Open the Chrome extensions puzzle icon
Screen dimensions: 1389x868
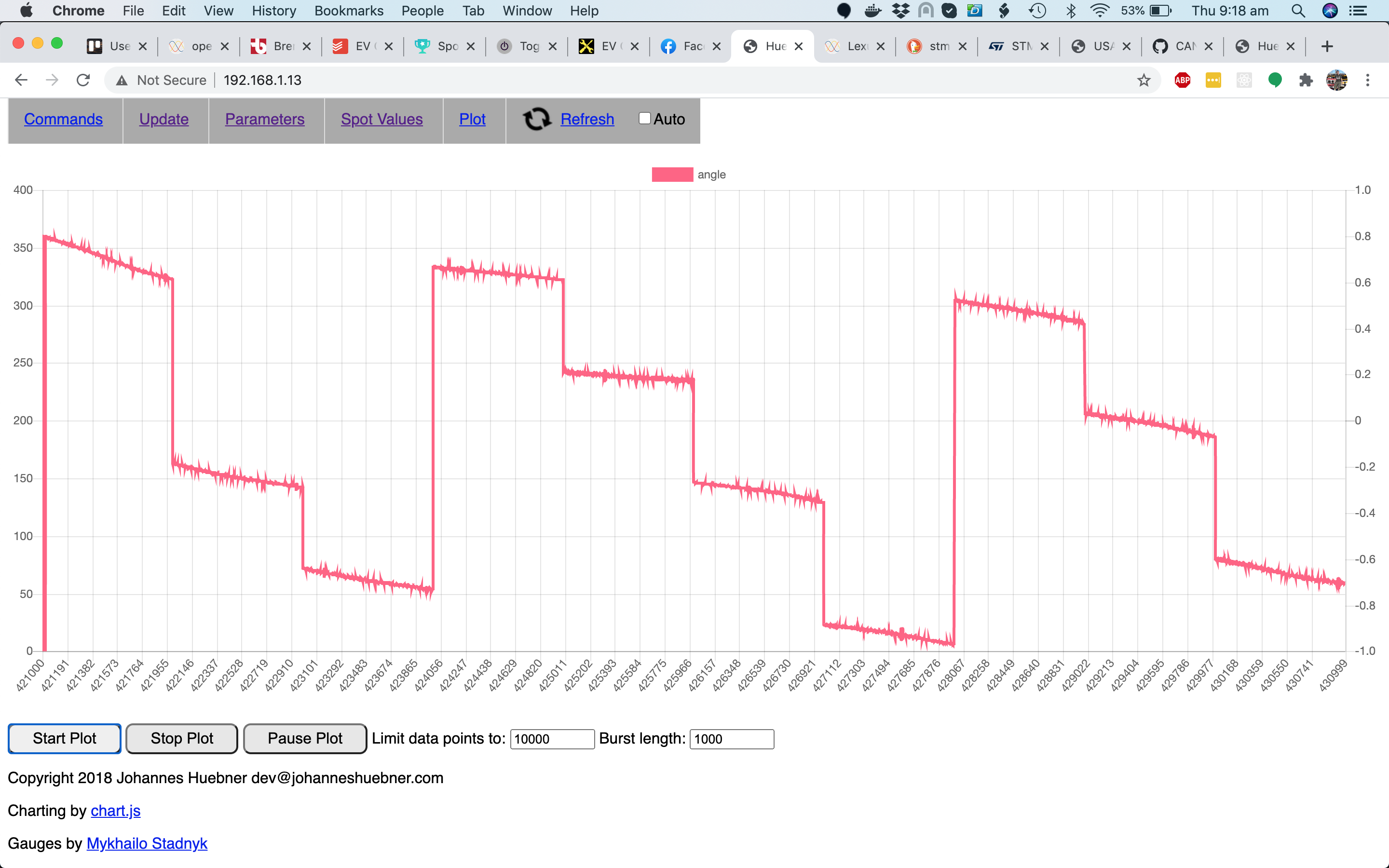(1306, 81)
